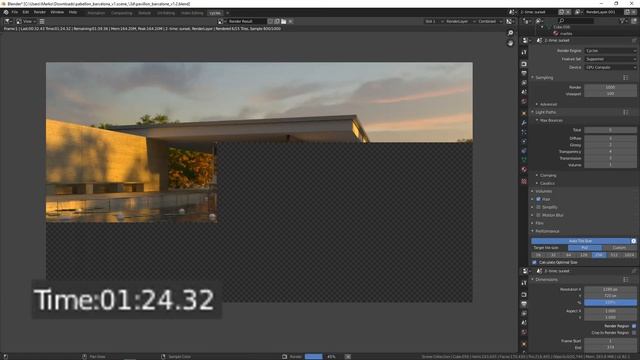The height and width of the screenshot is (360, 640).
Task: Collapse the Light Paths panel
Action: [x=545, y=112]
